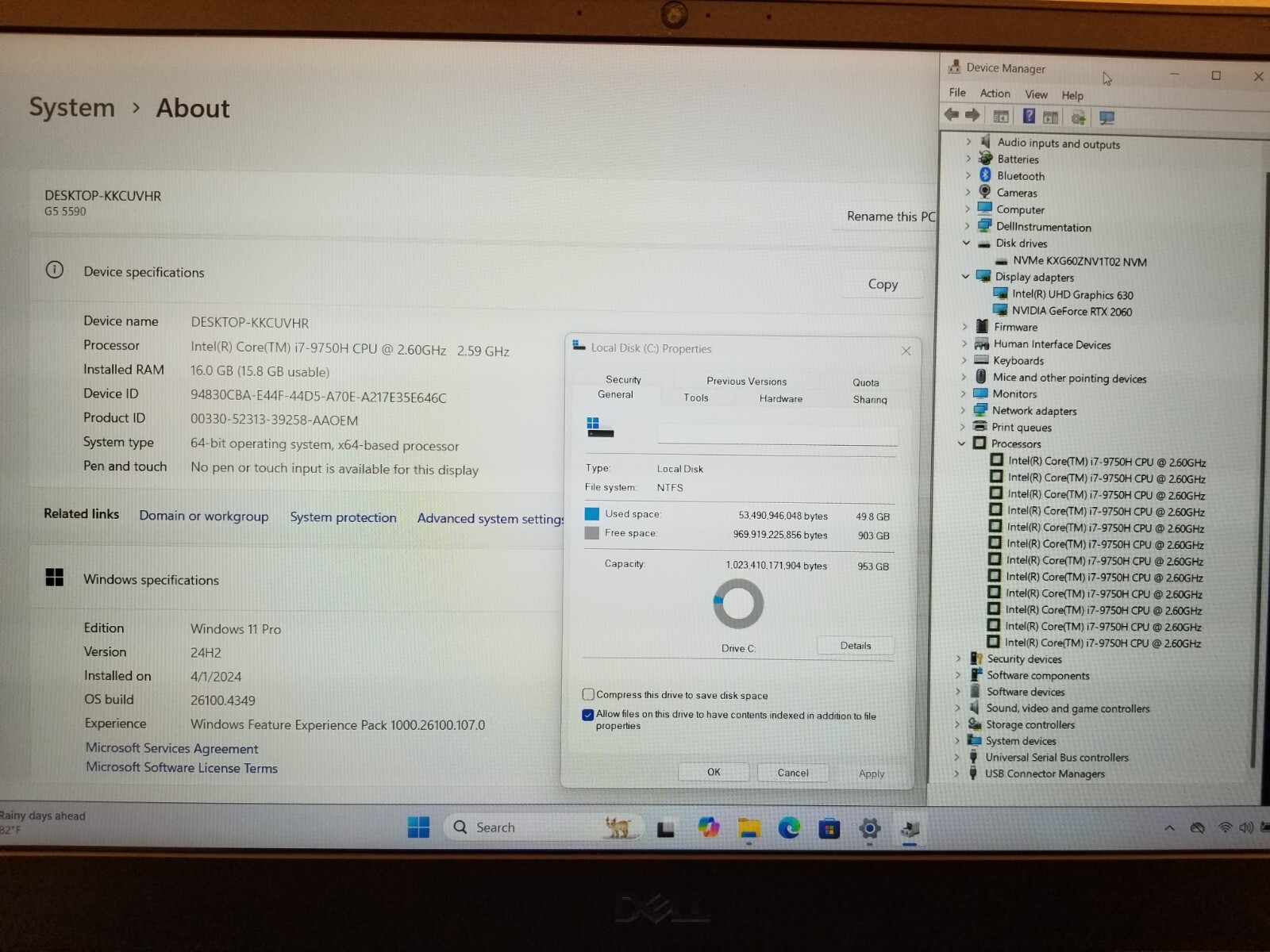The image size is (1270, 952).
Task: Open Microsoft Software License Terms link
Action: tap(182, 768)
